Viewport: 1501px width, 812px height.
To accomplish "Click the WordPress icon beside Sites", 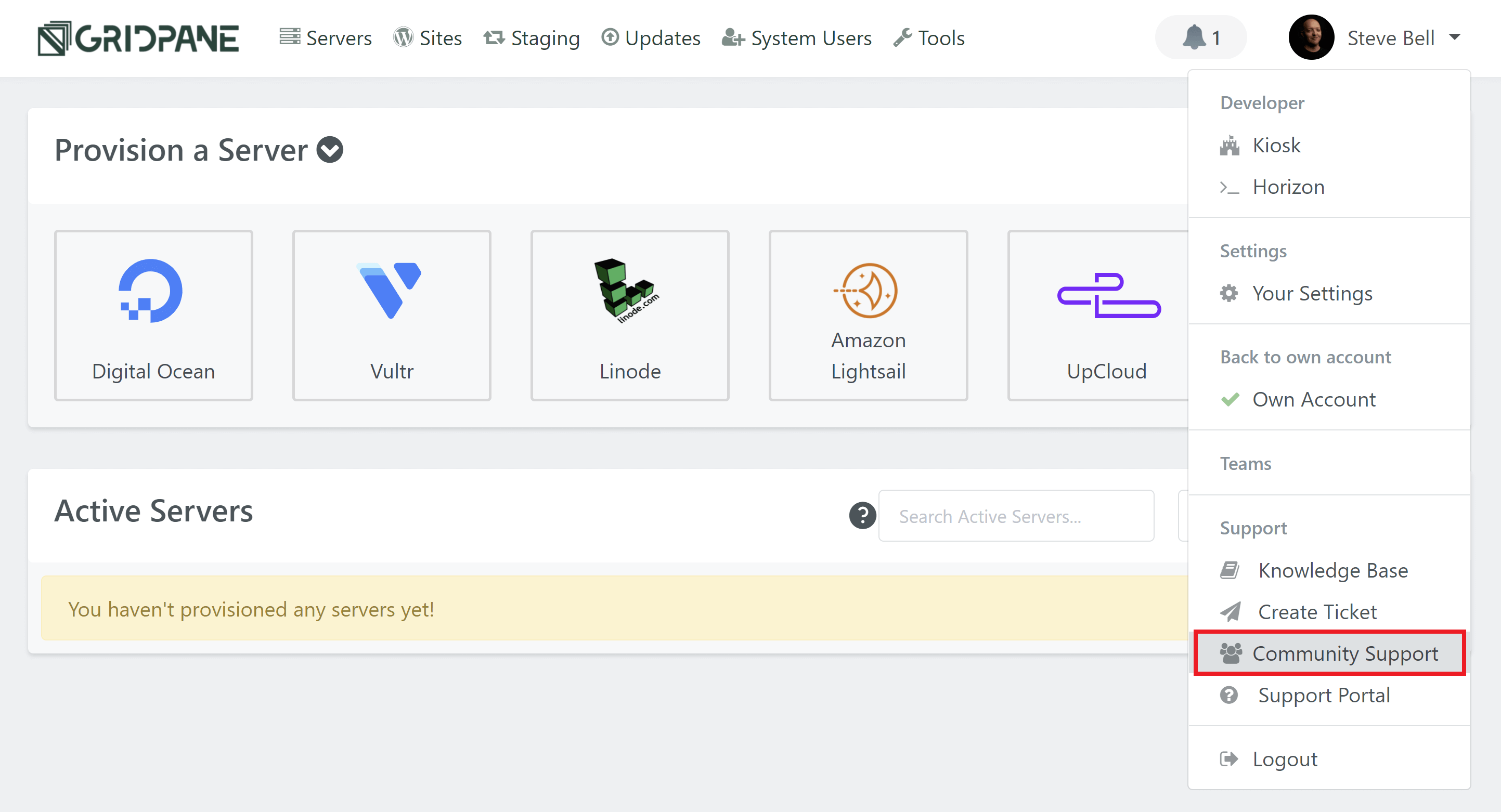I will 403,37.
